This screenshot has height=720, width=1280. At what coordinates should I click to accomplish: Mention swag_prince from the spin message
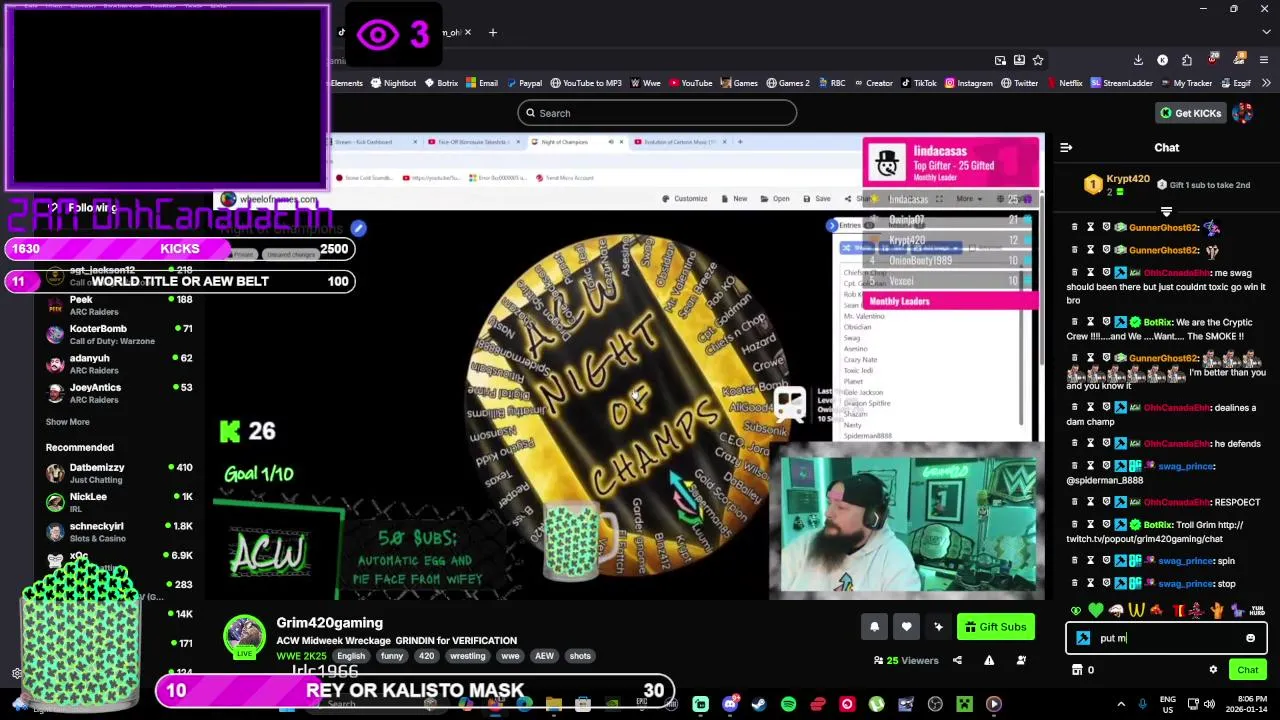(1185, 561)
